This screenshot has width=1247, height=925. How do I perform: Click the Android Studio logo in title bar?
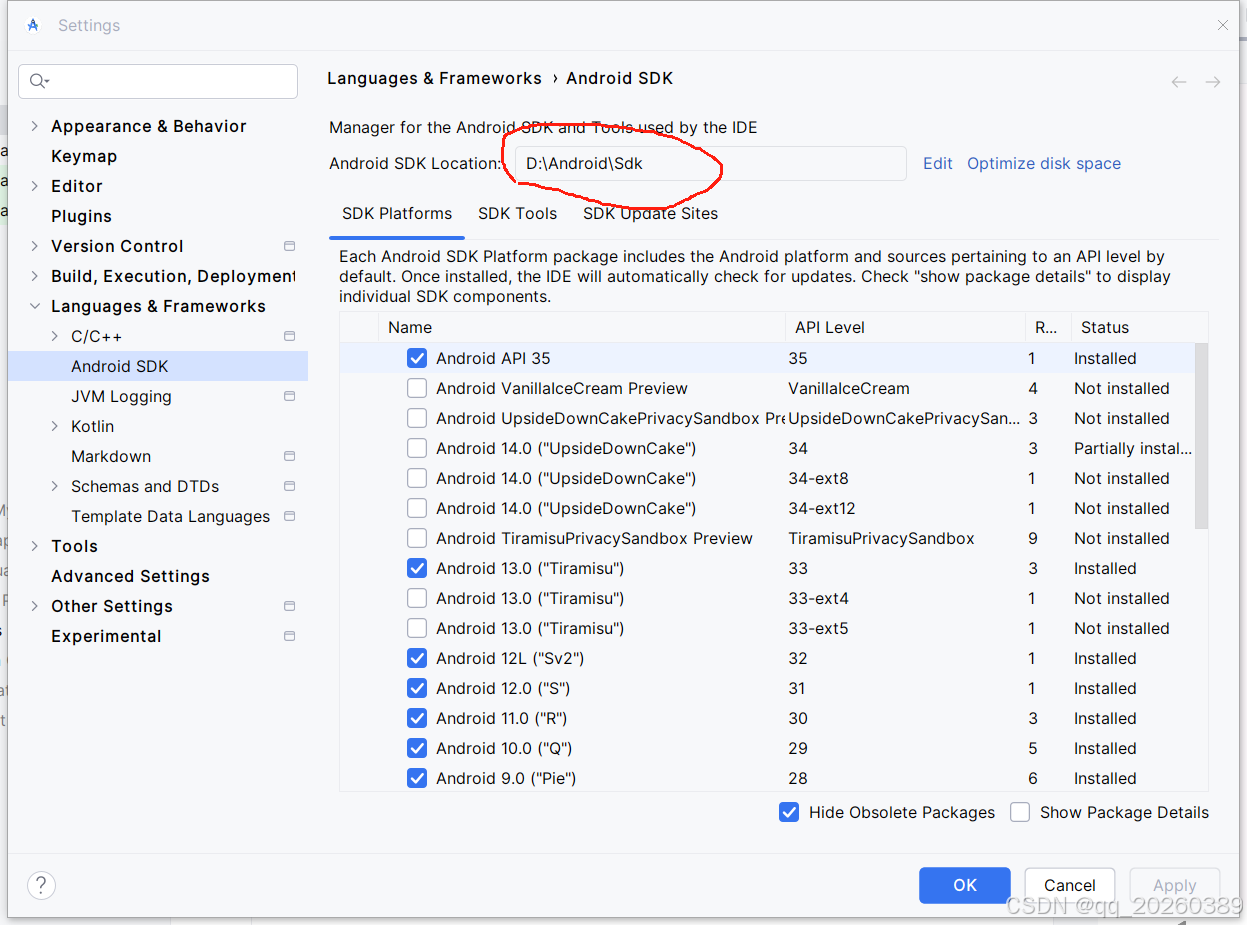33,25
